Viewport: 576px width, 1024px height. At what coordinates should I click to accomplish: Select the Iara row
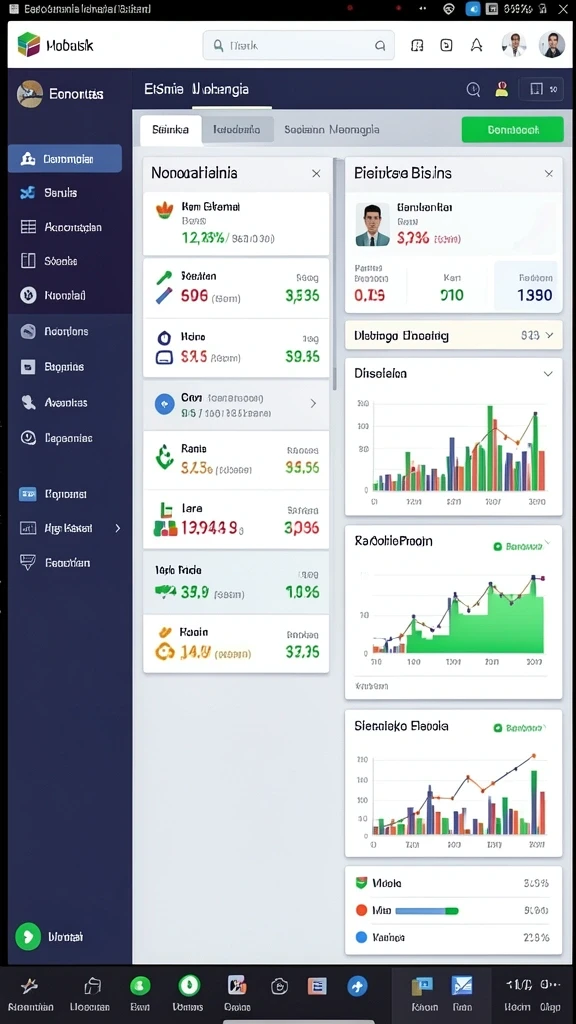[x=236, y=520]
